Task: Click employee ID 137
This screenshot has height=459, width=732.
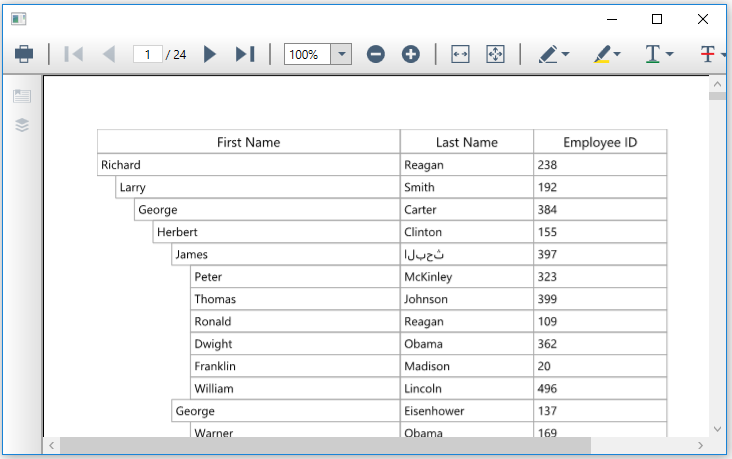Action: click(600, 411)
